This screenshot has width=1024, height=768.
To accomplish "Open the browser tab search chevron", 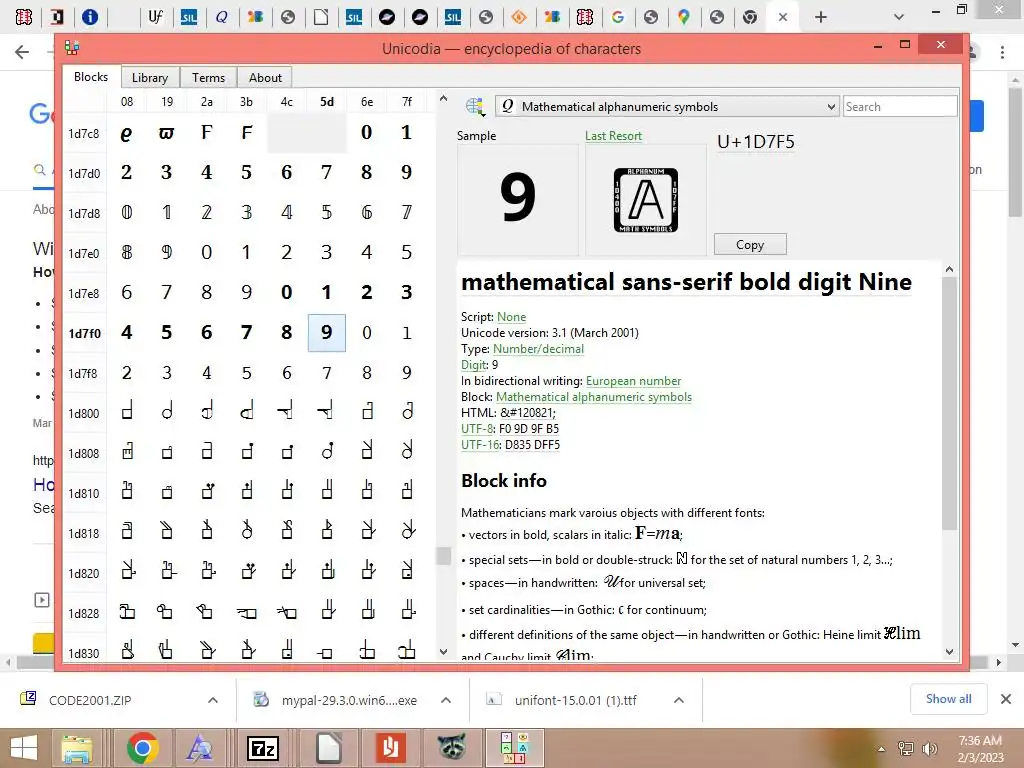I will (899, 18).
